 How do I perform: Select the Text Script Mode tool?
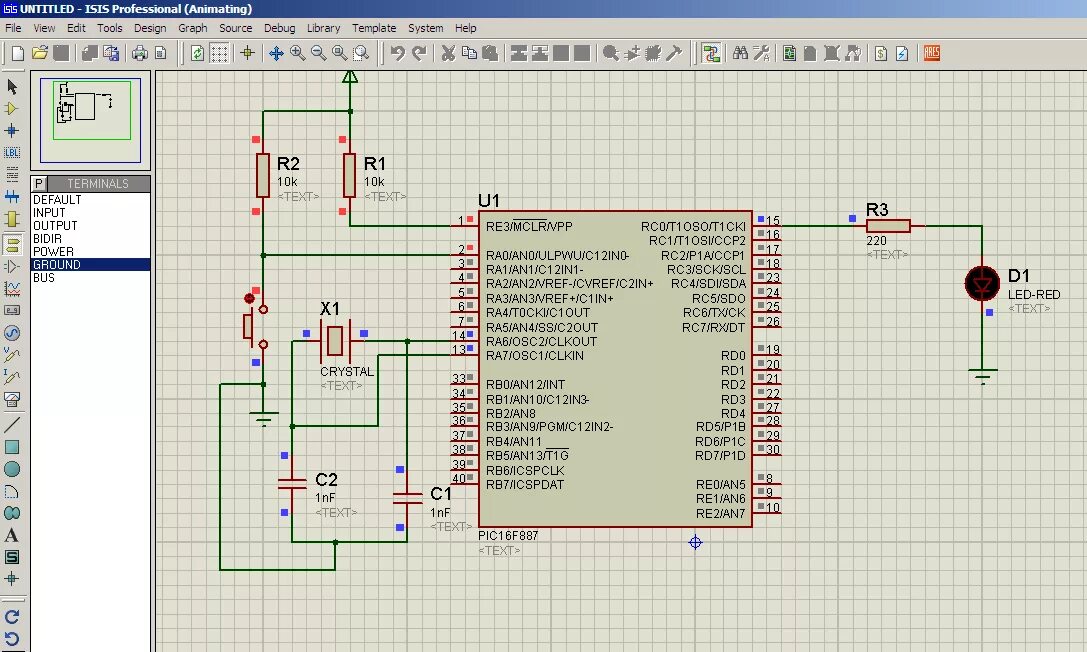(x=12, y=175)
